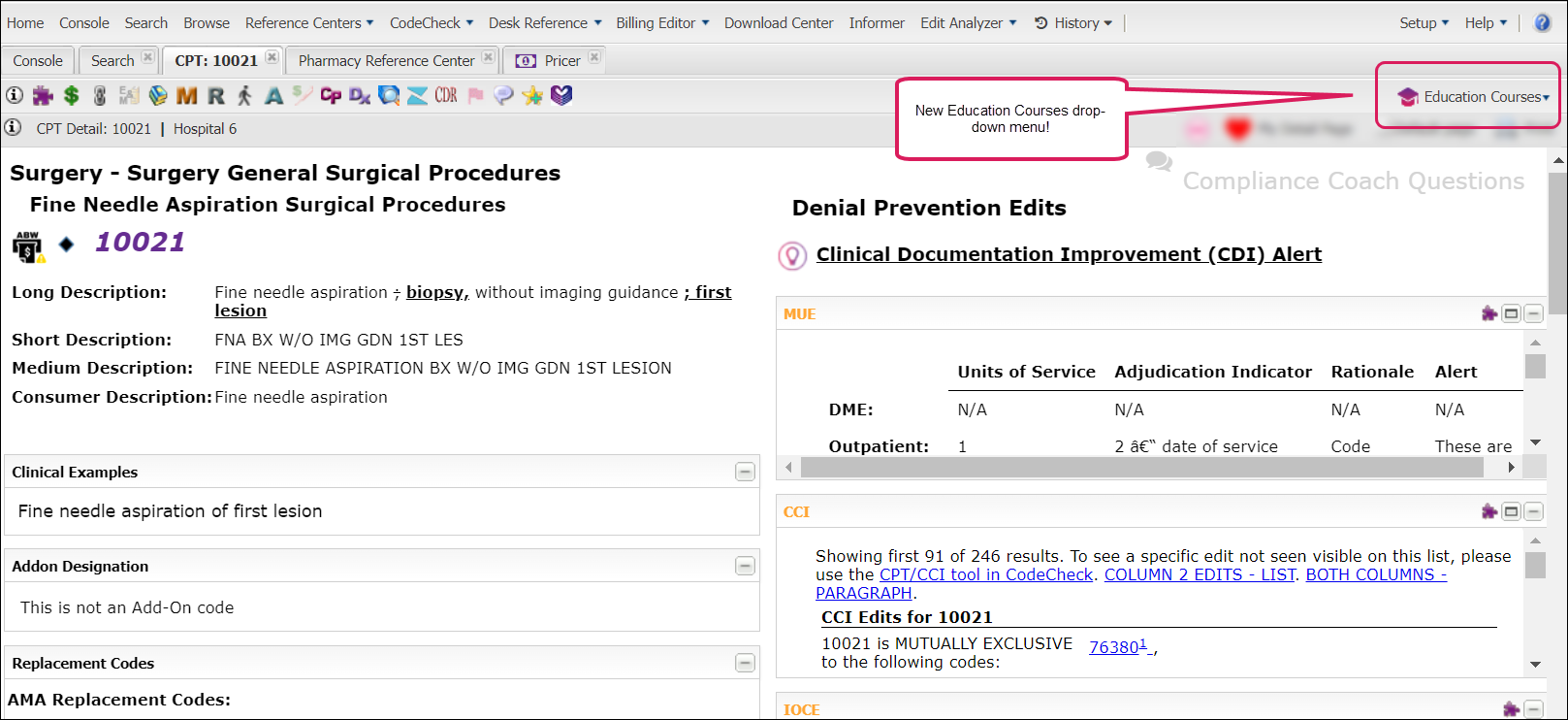Click the MUE table horizontal scrollbar
Image resolution: width=1568 pixels, height=720 pixels.
1141,468
